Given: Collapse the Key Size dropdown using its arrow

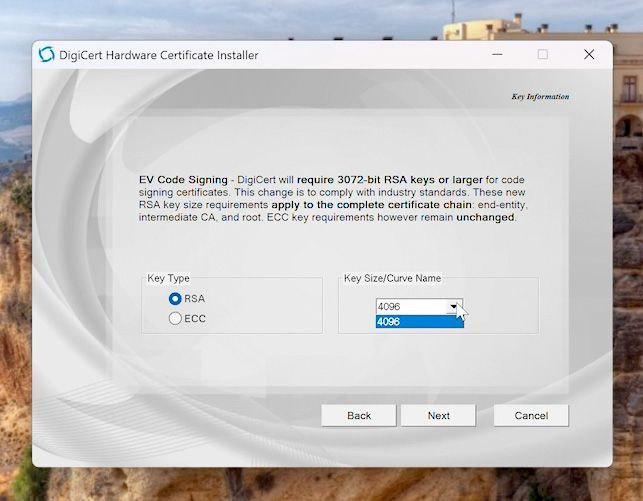Looking at the screenshot, I should [x=454, y=307].
